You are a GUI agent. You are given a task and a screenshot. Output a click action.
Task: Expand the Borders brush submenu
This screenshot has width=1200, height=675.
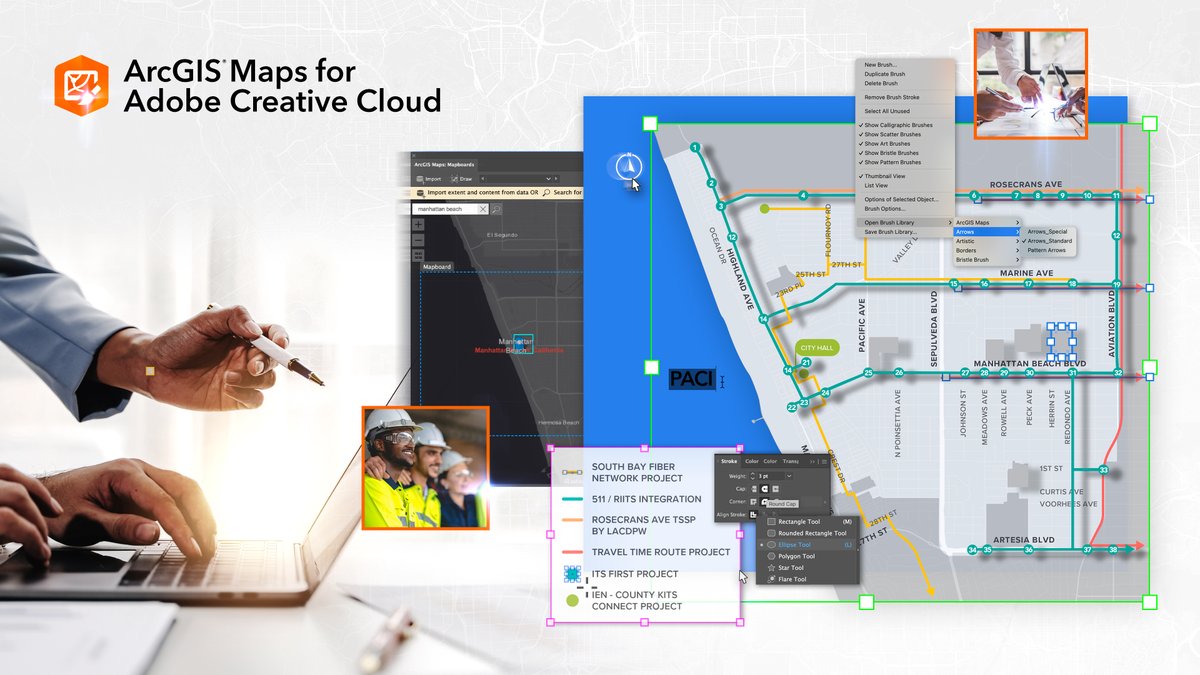[988, 250]
